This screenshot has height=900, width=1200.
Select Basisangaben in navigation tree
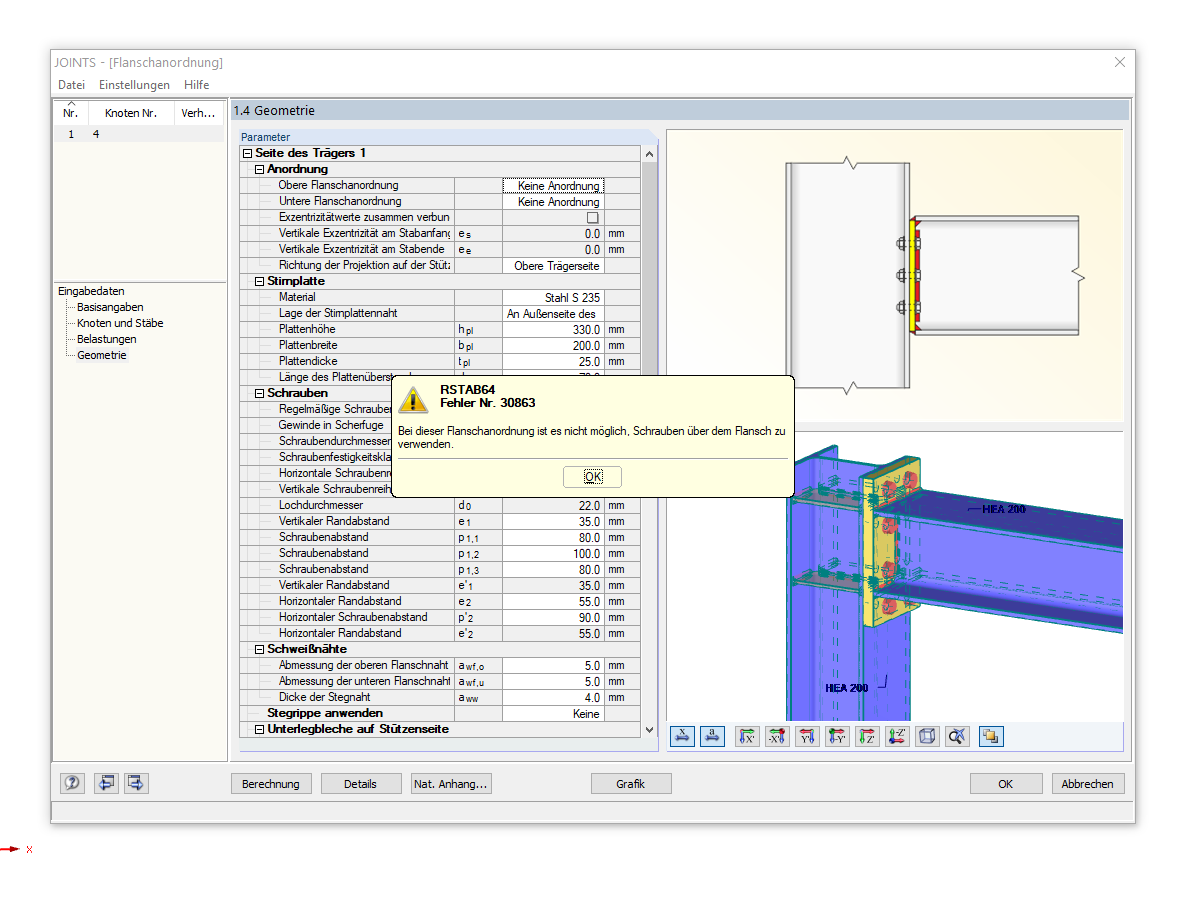pos(110,307)
